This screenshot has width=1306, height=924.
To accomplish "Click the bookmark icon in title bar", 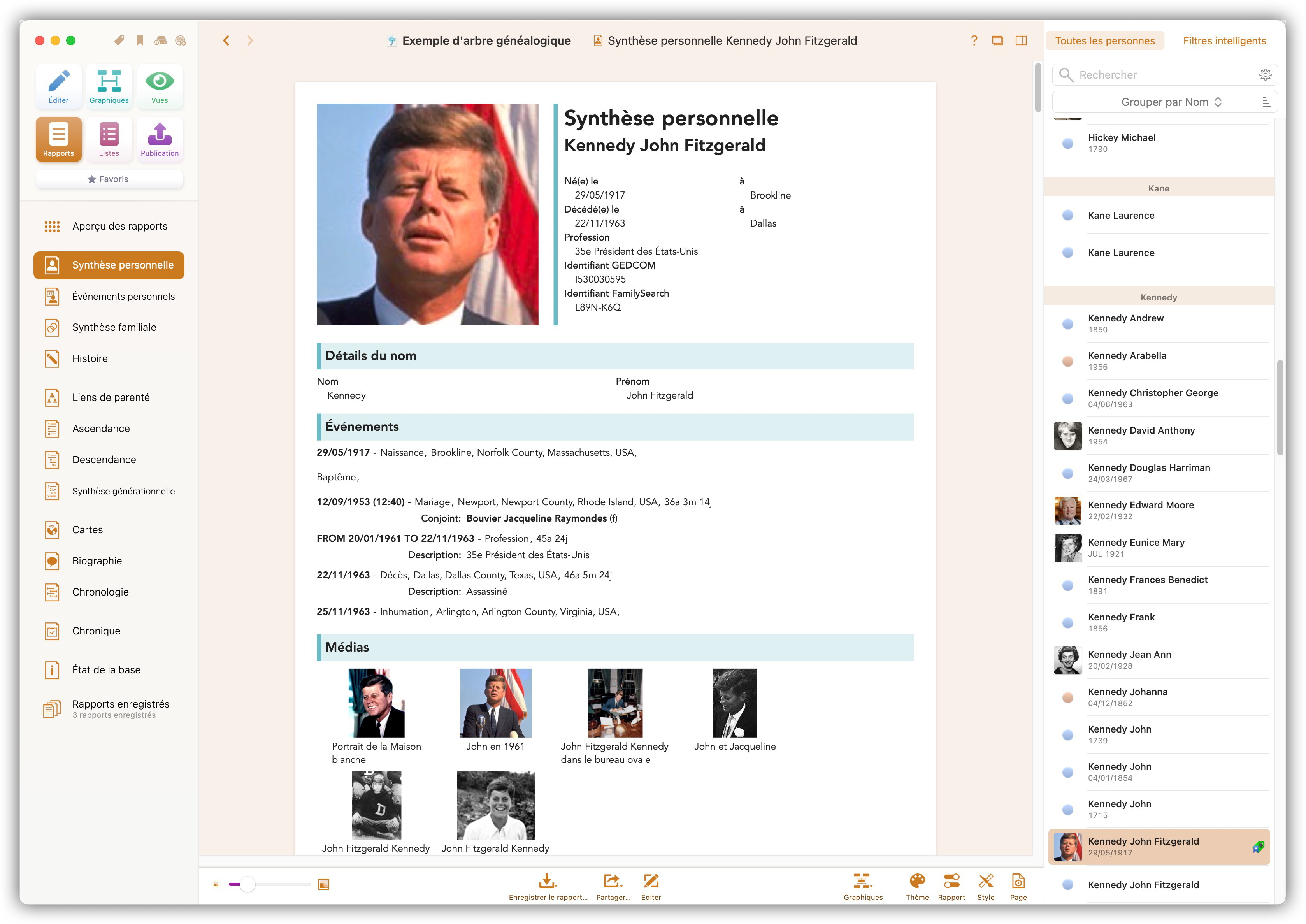I will (x=140, y=40).
